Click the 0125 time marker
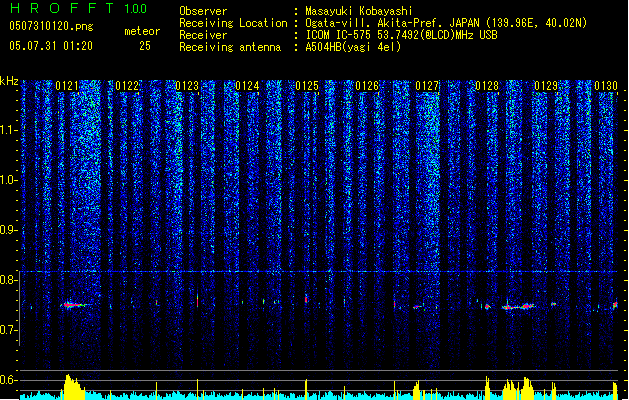The image size is (629, 400). pyautogui.click(x=307, y=86)
